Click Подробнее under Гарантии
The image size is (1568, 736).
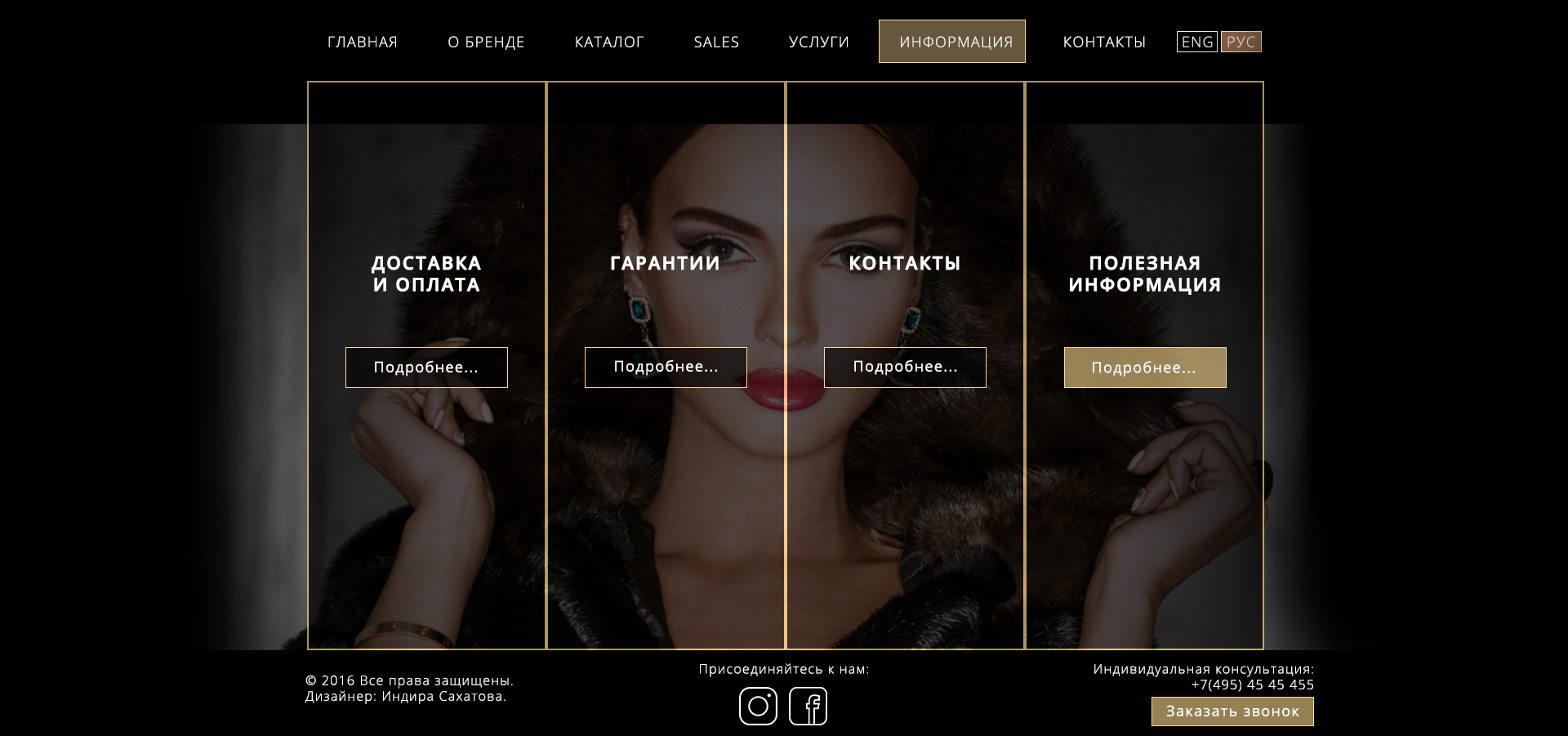666,368
